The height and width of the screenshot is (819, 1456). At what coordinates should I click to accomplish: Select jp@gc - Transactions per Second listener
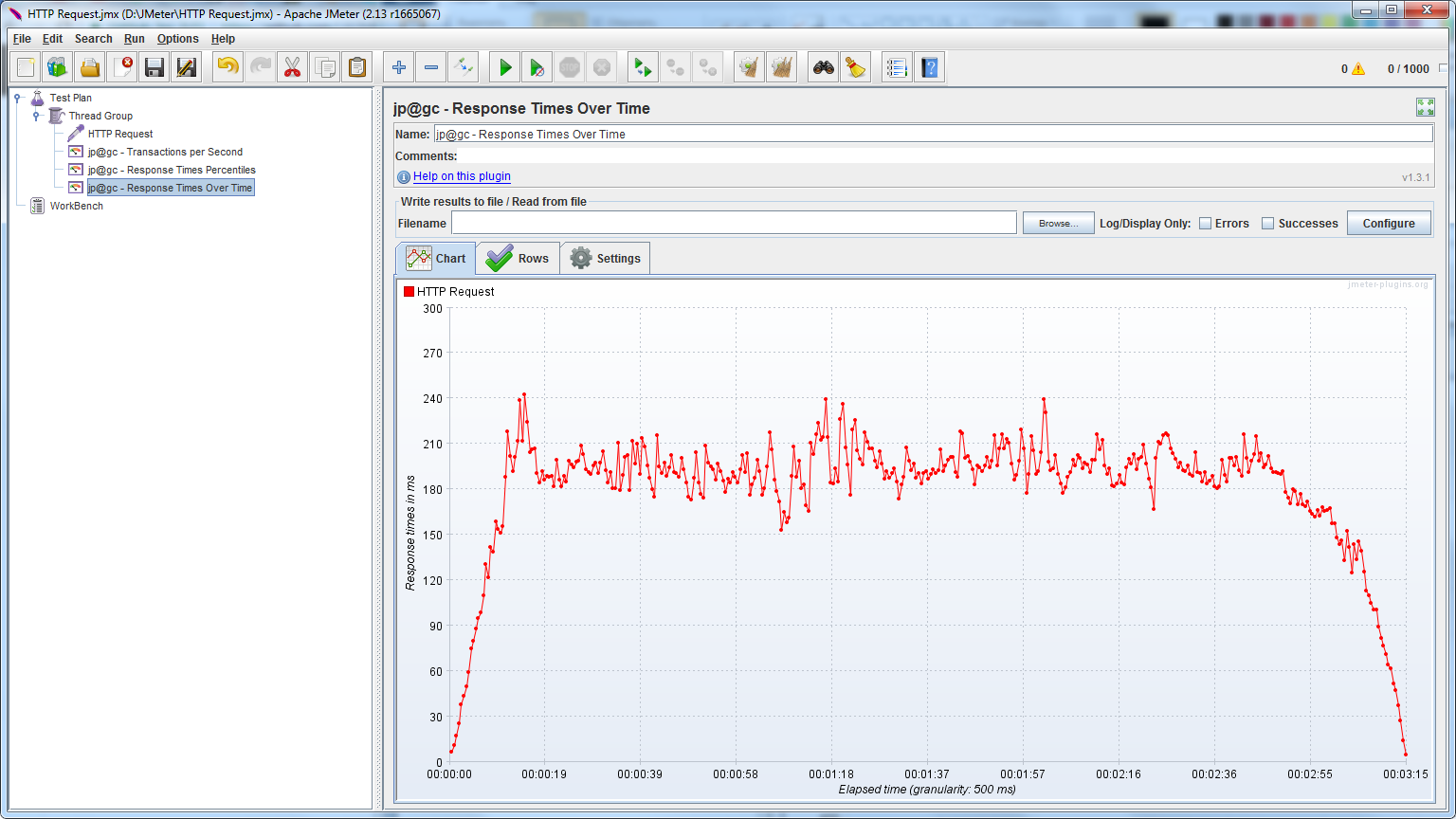(x=165, y=152)
